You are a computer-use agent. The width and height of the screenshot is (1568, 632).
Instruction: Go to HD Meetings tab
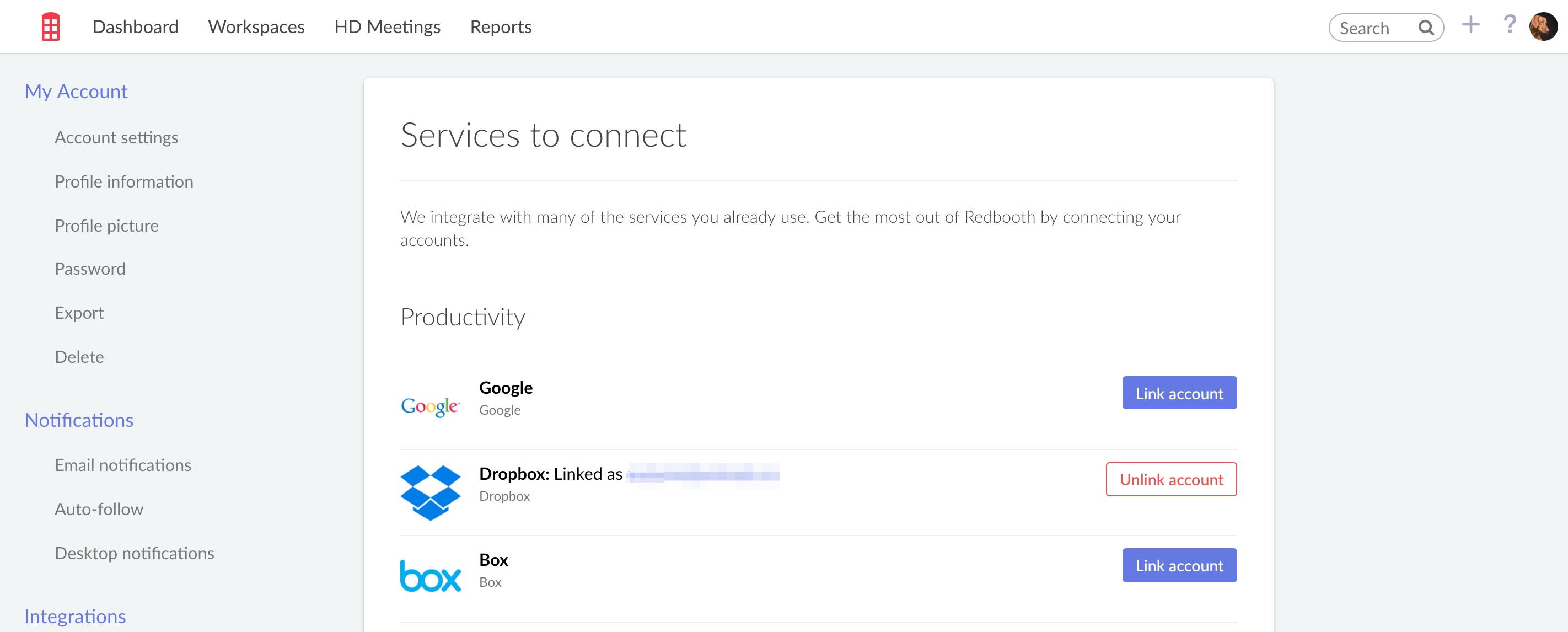tap(387, 27)
